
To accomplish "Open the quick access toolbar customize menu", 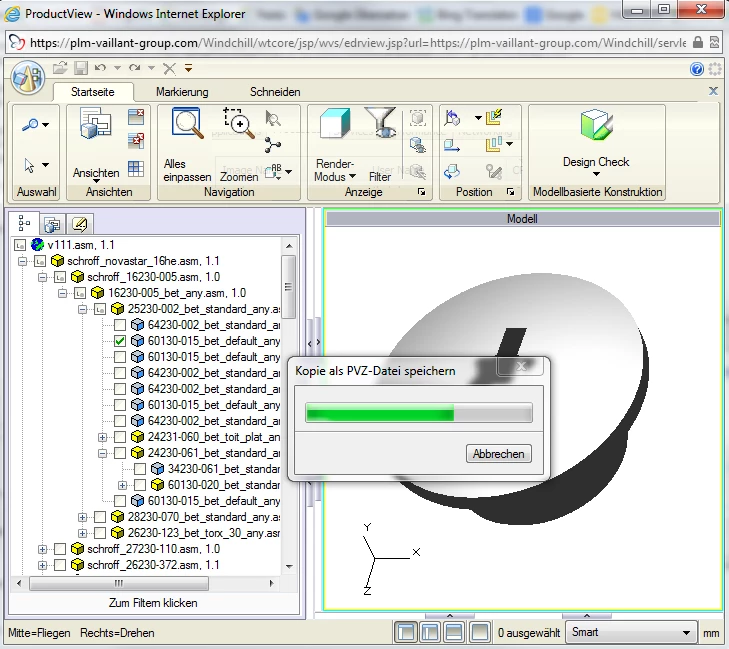I will coord(188,68).
